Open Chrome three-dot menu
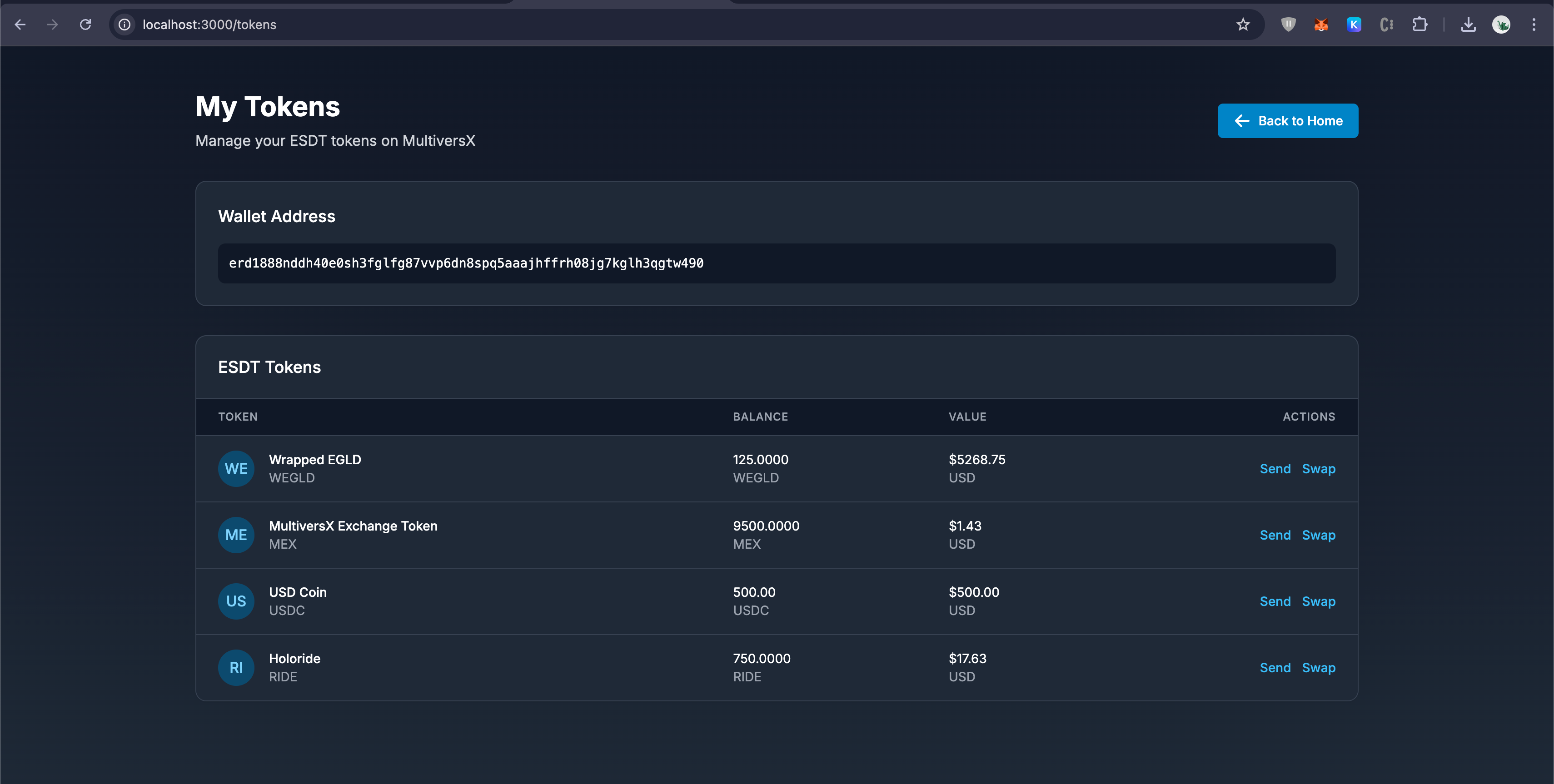 [1534, 25]
